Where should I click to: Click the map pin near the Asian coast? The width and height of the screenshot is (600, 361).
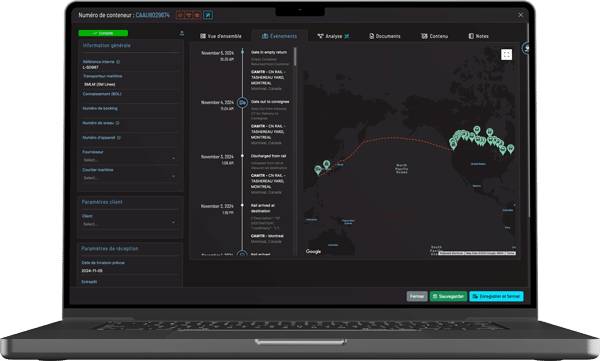[318, 170]
